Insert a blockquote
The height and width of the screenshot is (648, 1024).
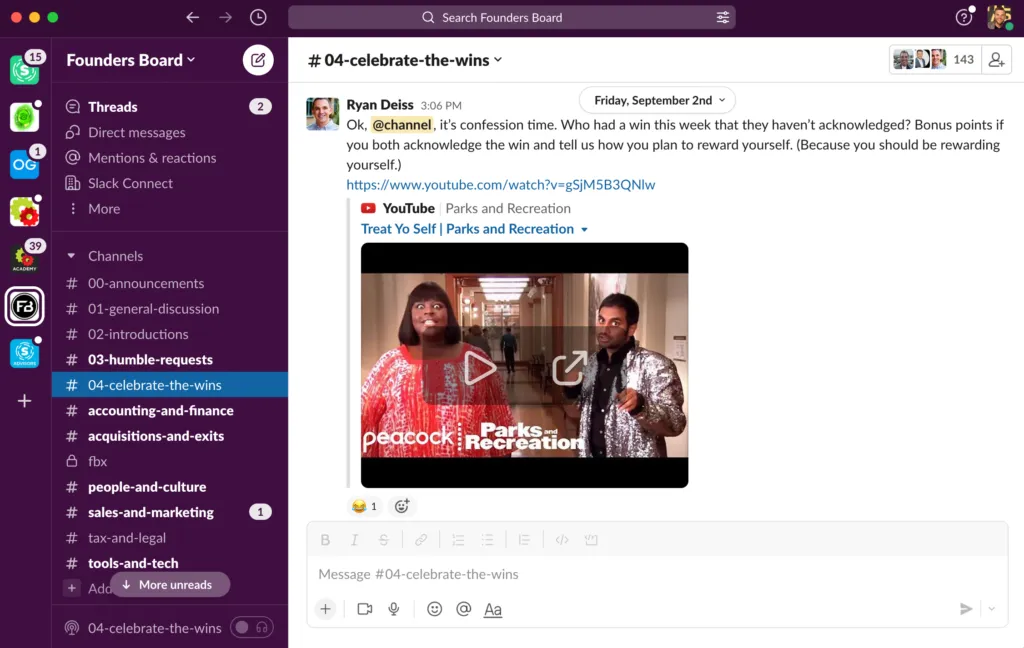coord(524,540)
